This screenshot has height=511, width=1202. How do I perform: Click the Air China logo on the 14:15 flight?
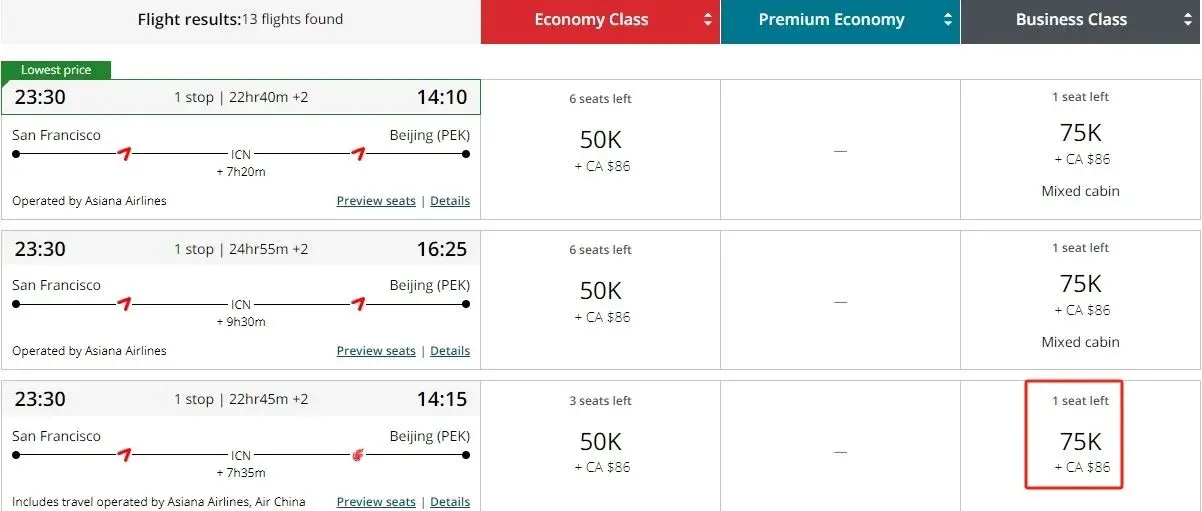[359, 455]
